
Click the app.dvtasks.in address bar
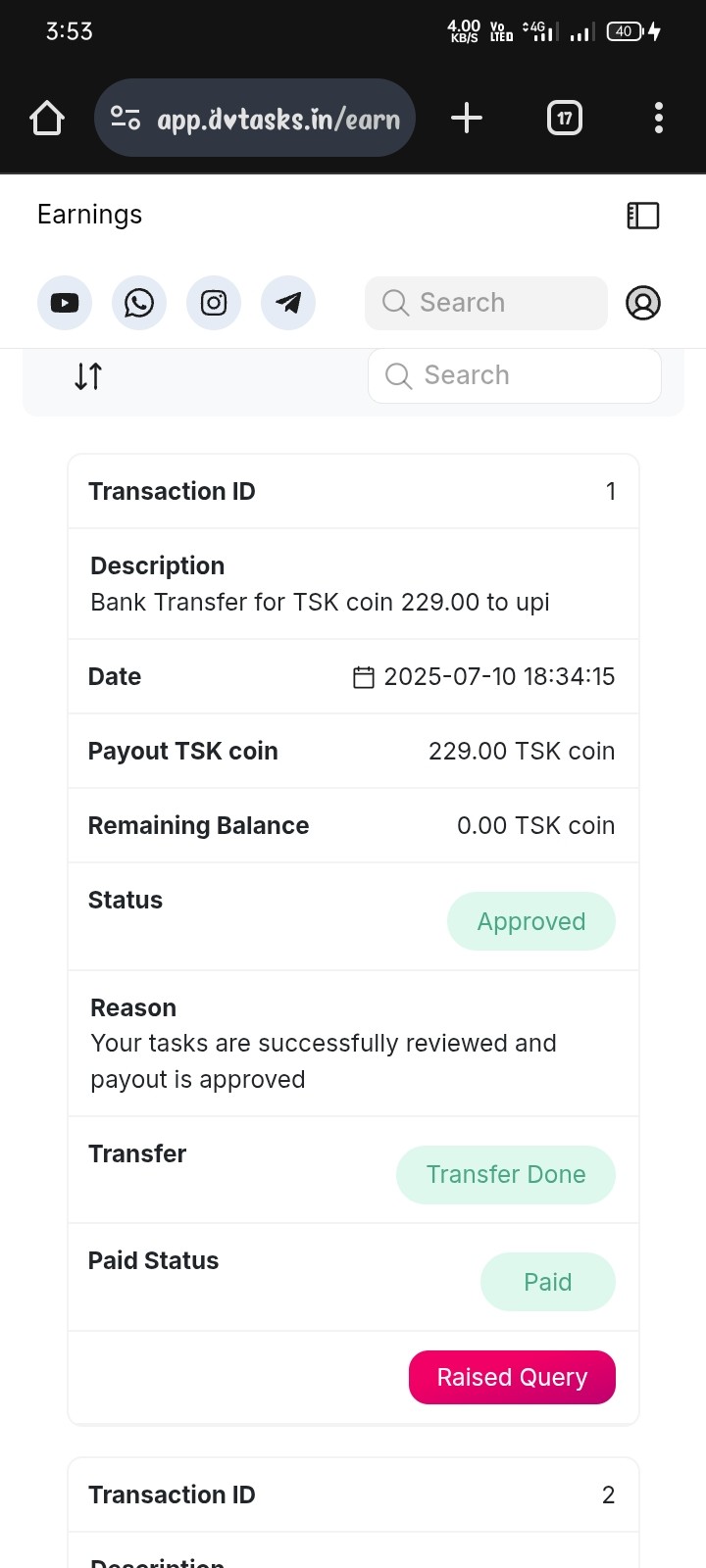(278, 119)
